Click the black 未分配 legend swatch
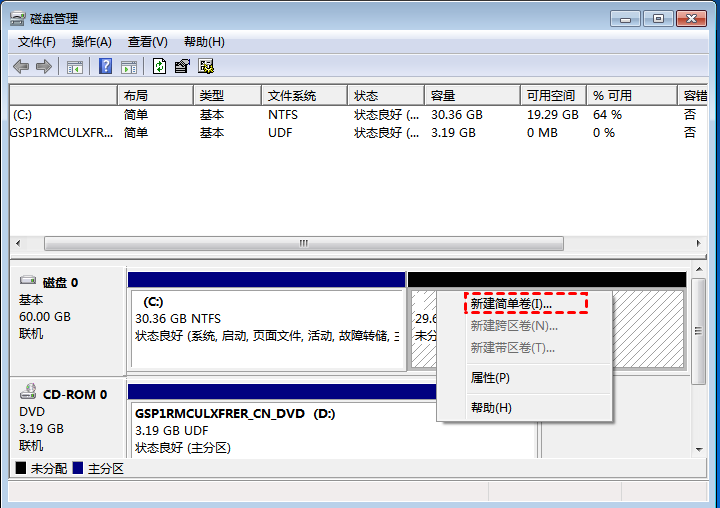 (x=21, y=468)
